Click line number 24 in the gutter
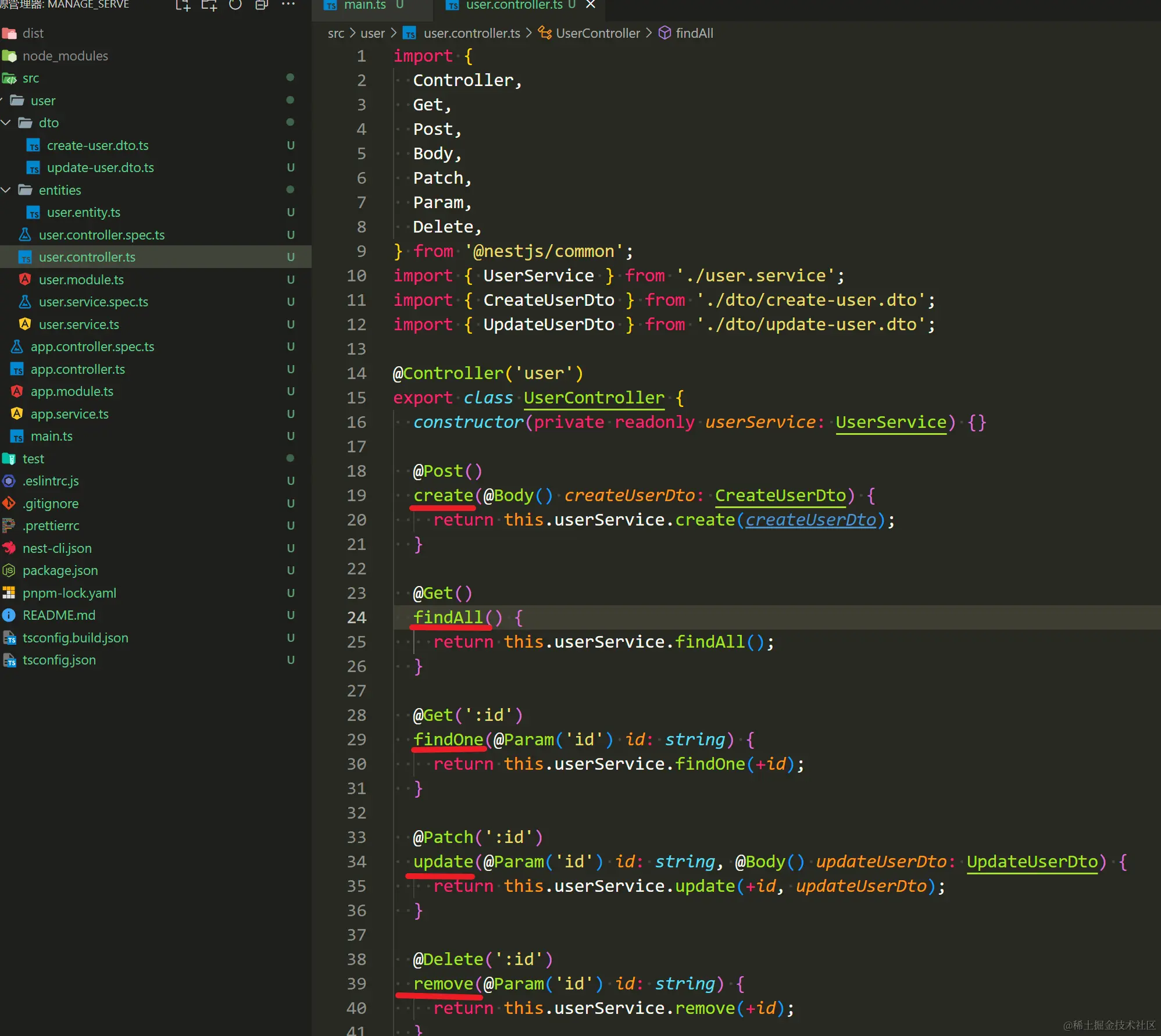This screenshot has height=1036, width=1161. (x=357, y=617)
